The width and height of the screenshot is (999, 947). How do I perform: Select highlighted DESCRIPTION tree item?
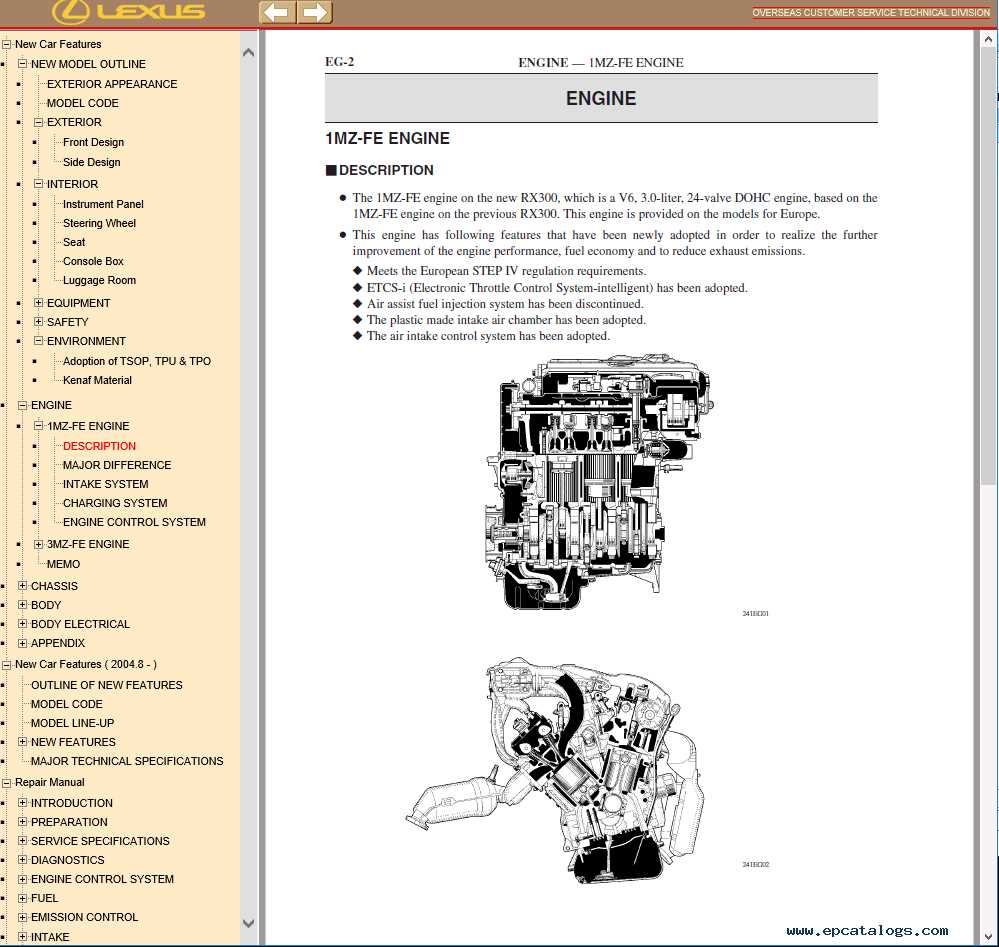(x=99, y=447)
